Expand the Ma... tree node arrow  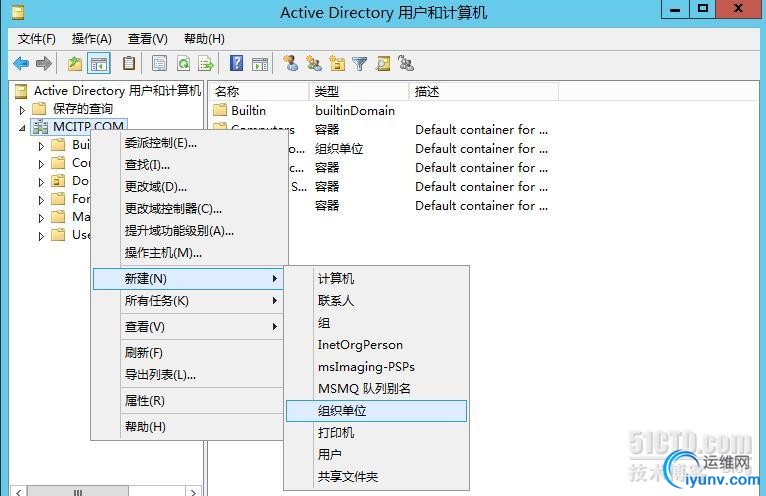[42, 218]
